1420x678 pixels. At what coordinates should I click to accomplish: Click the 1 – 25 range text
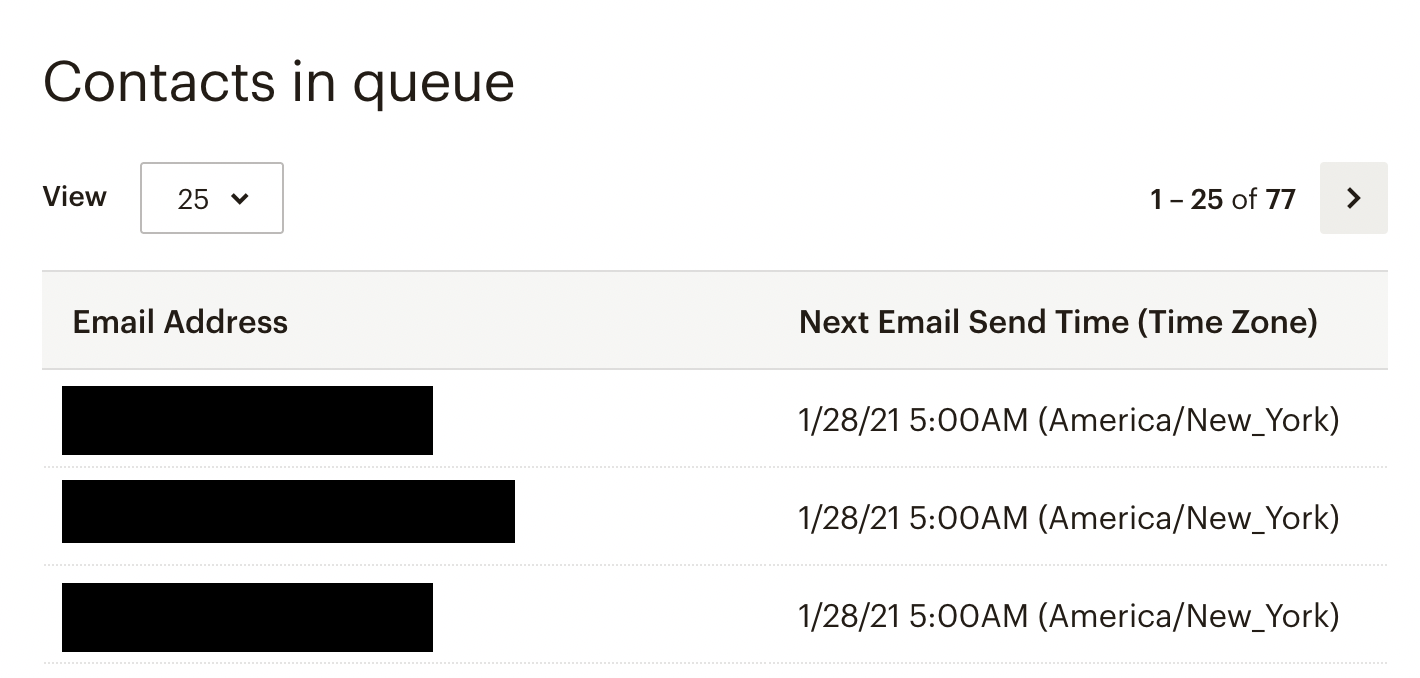pyautogui.click(x=1187, y=199)
